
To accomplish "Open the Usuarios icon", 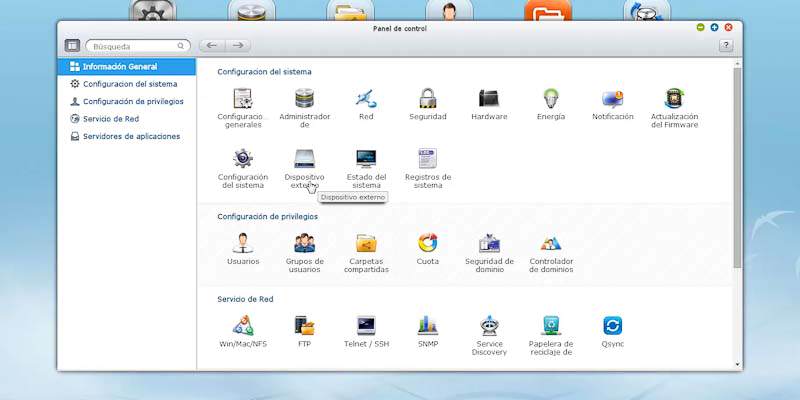I will pos(243,243).
